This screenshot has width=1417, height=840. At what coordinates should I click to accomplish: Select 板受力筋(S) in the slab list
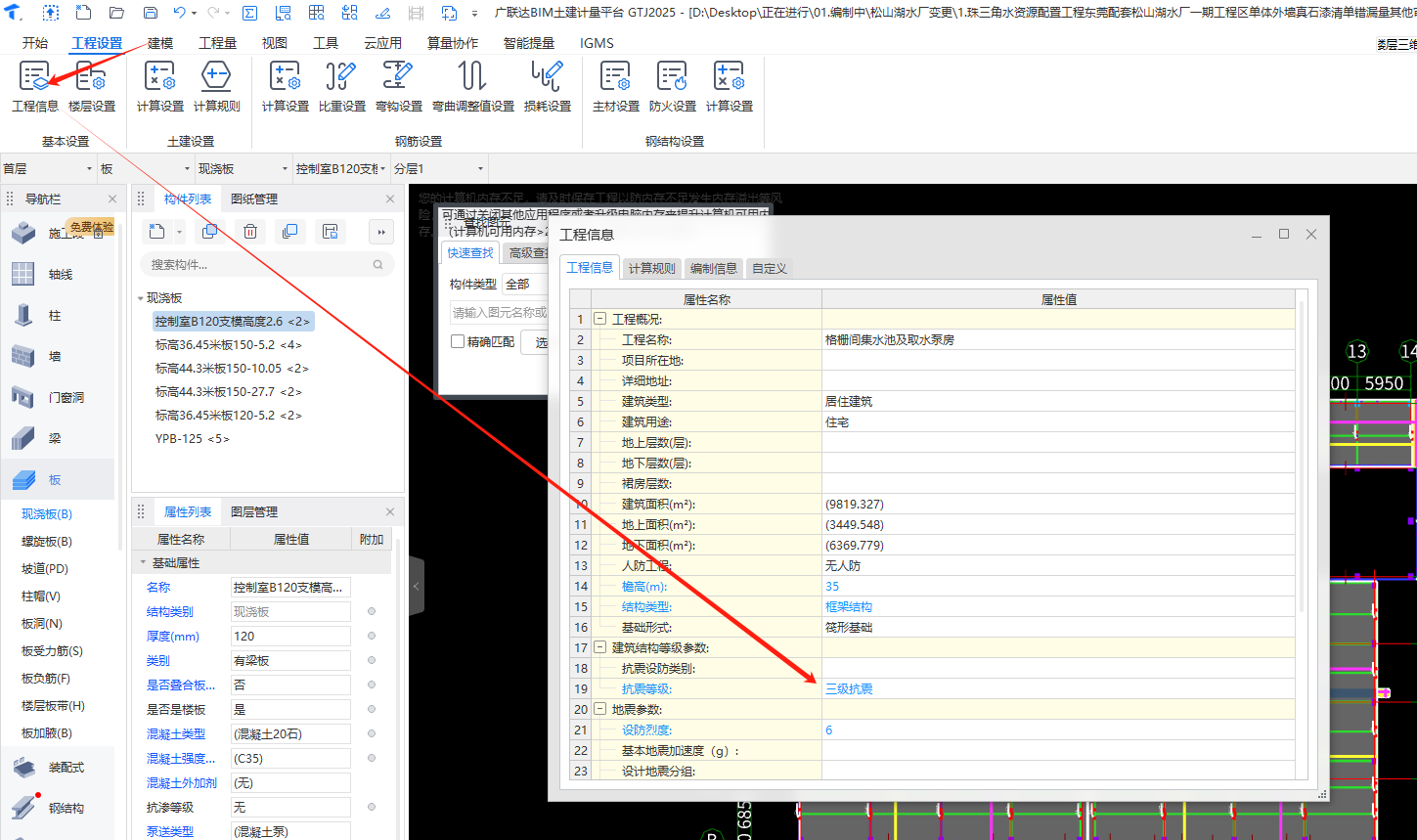coord(52,650)
